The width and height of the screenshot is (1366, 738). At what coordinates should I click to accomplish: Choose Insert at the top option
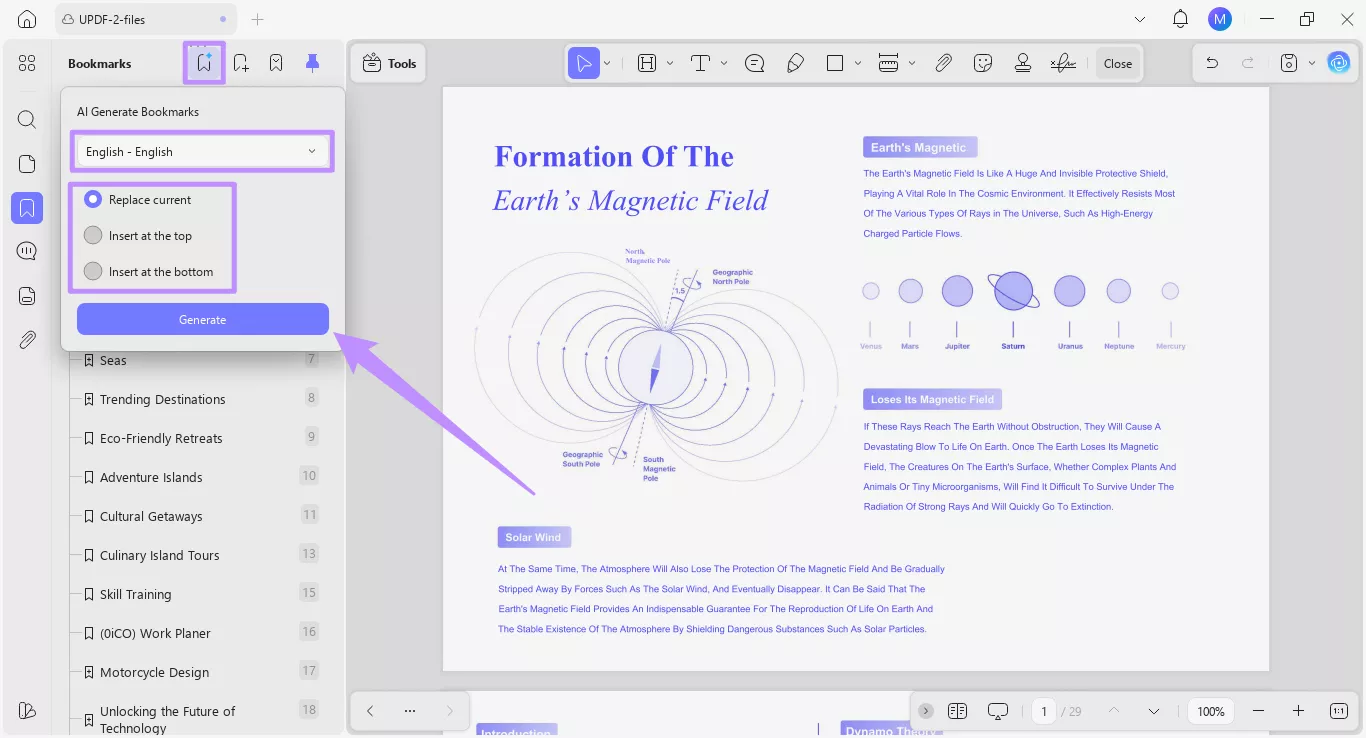tap(93, 235)
